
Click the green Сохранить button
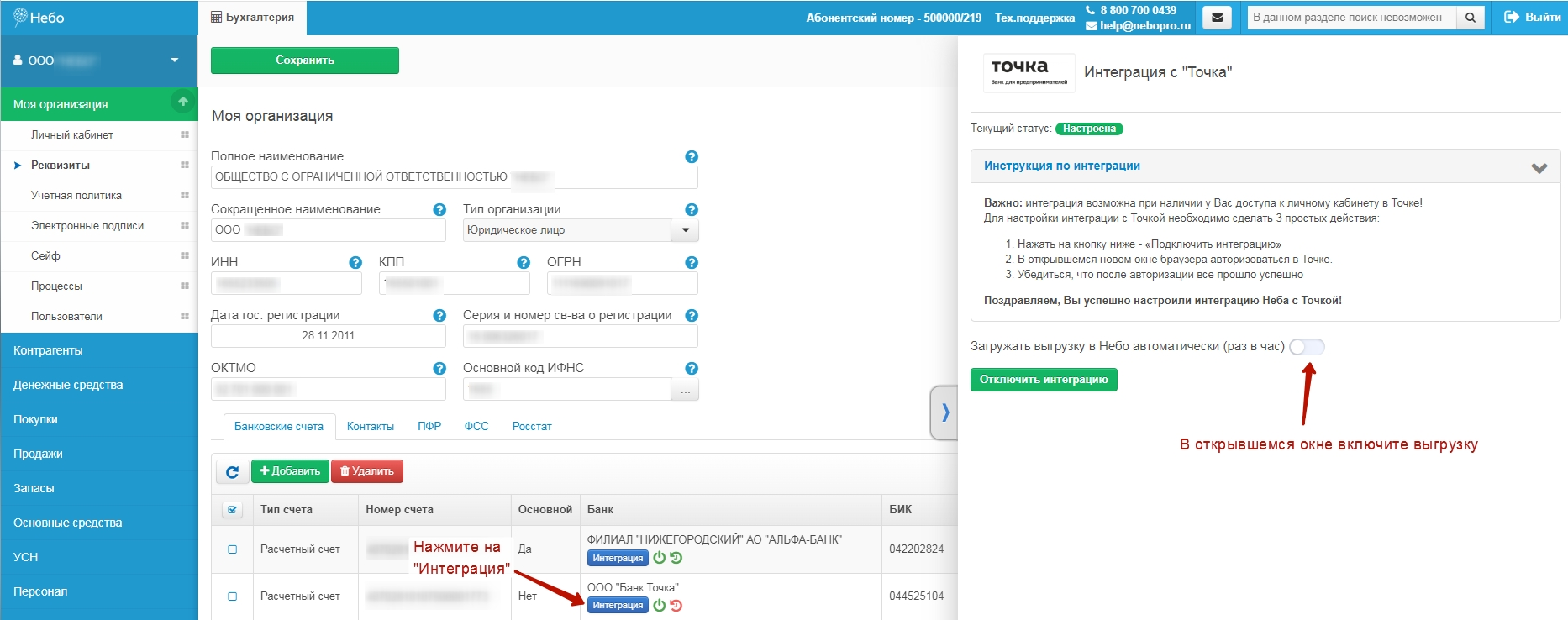click(x=305, y=60)
